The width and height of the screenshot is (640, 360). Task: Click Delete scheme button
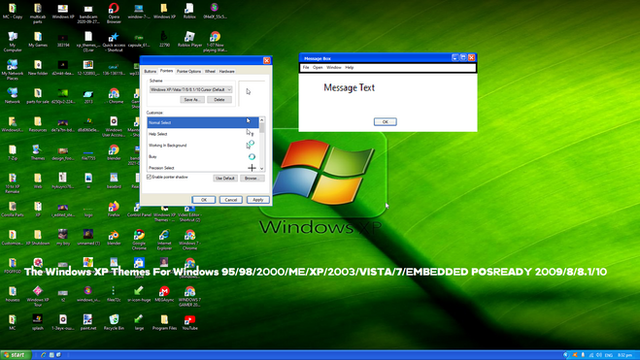point(219,100)
